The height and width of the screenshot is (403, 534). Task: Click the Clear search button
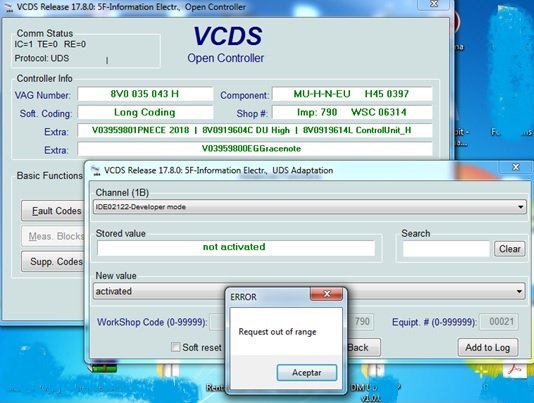tap(509, 249)
